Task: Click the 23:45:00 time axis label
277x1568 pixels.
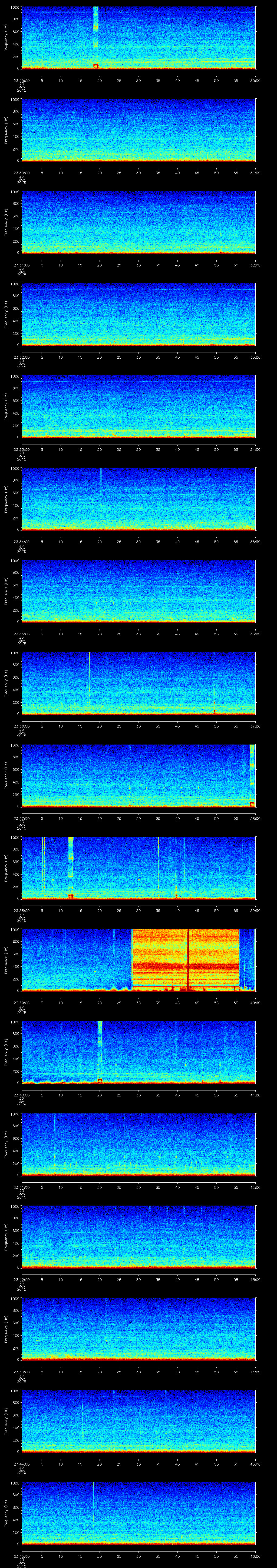Action: (22, 1557)
